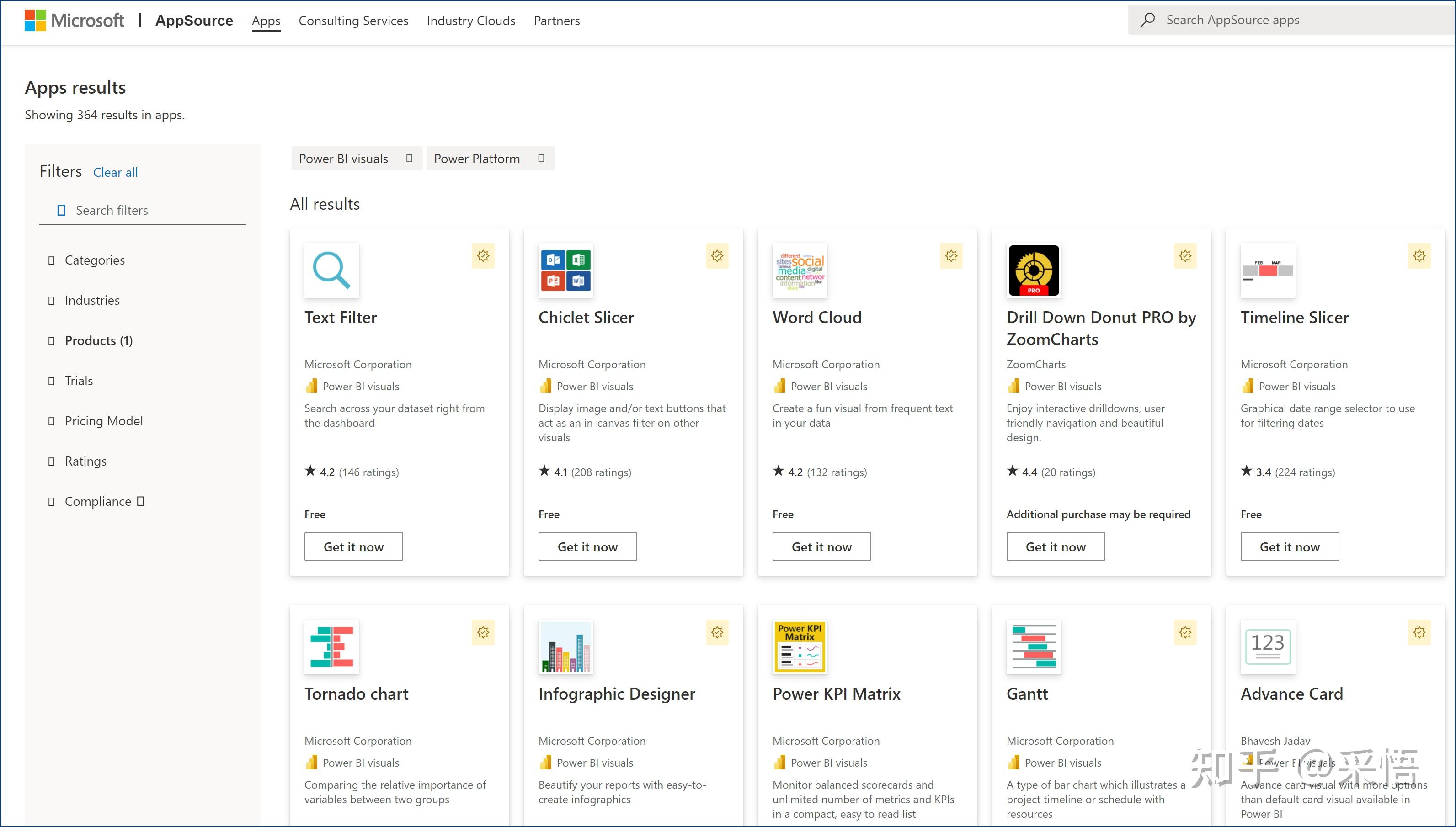Open the Gantt visual title
Viewport: 1456px width, 827px height.
point(1028,694)
